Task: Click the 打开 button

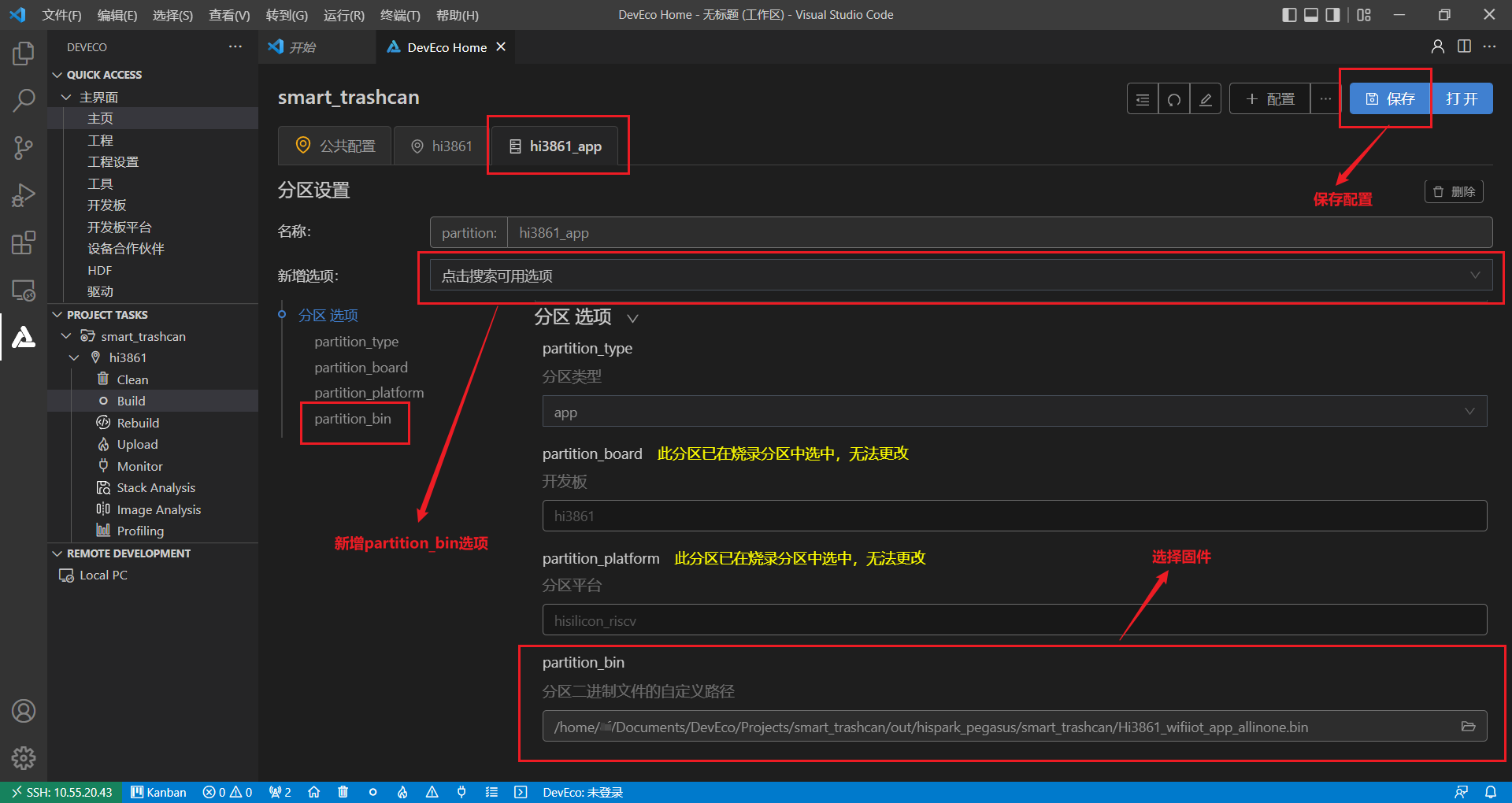Action: pos(1462,98)
